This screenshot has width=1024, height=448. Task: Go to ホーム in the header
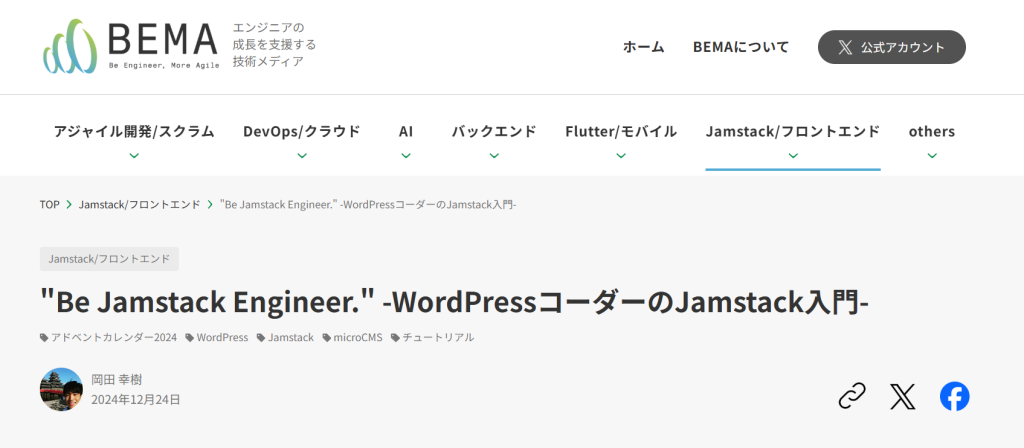[643, 47]
